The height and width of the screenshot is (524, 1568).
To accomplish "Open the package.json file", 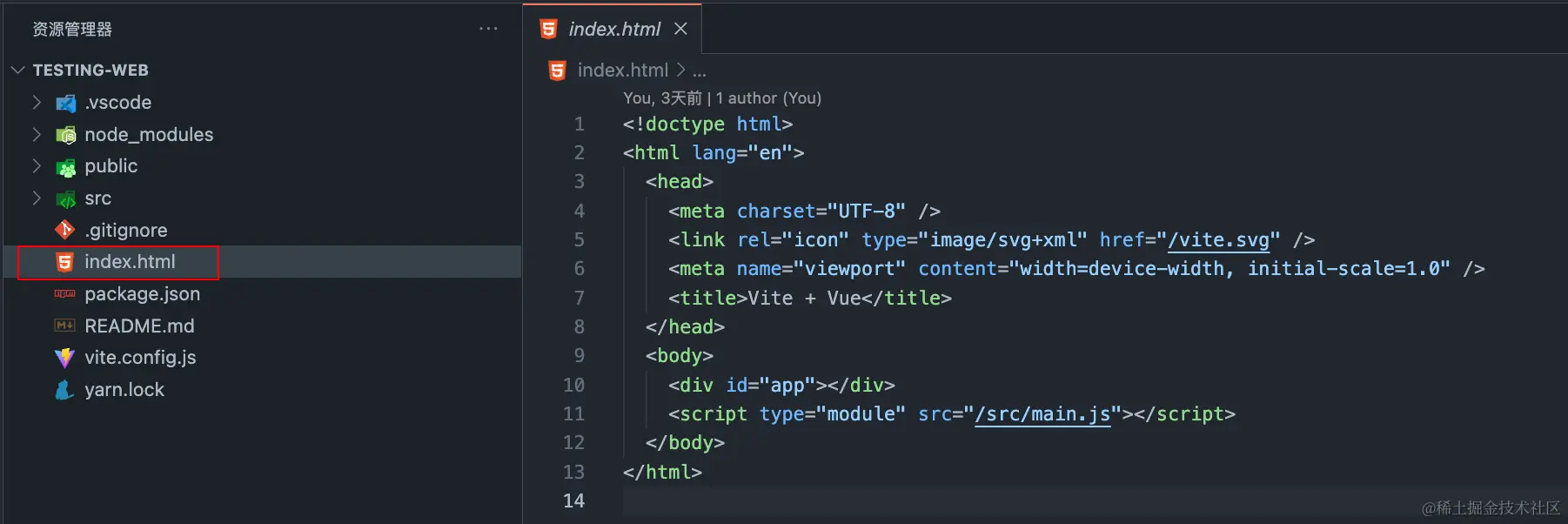I will tap(143, 294).
